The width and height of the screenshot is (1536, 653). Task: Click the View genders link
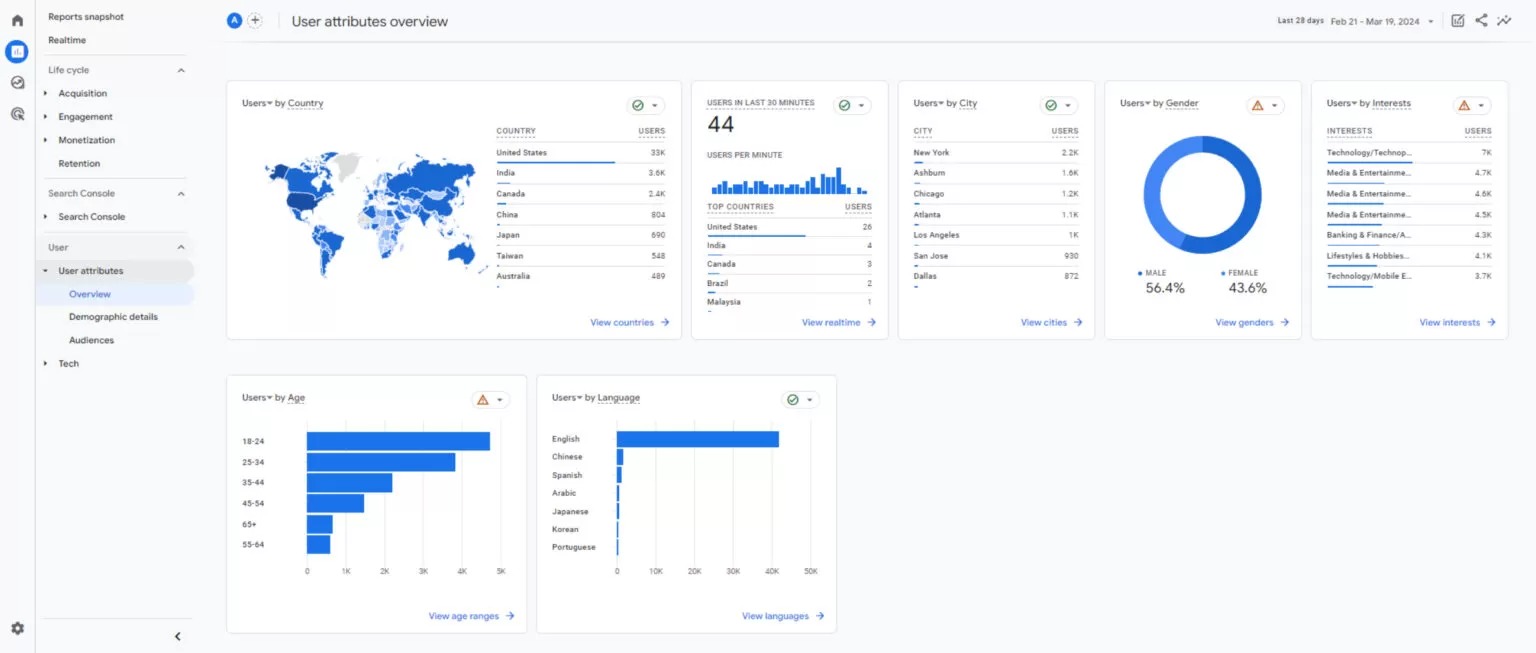(1252, 322)
